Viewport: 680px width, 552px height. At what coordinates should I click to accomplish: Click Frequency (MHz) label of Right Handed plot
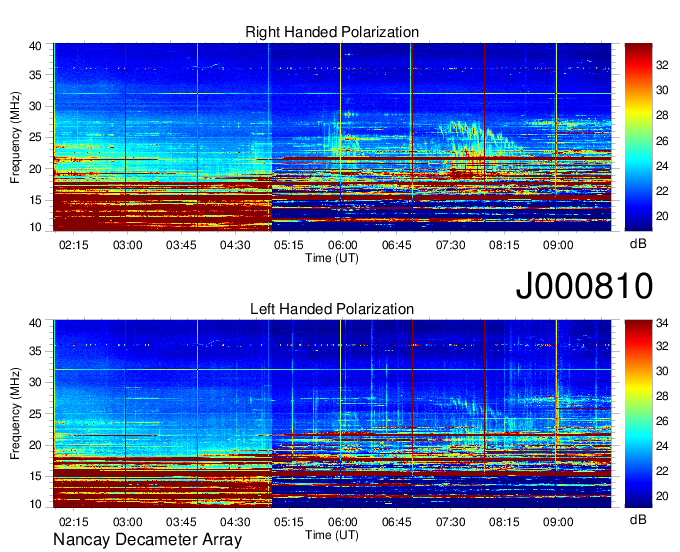click(x=15, y=137)
